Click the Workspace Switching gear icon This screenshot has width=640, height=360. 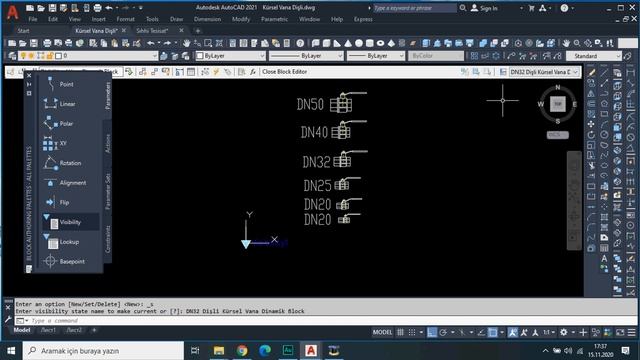coord(564,332)
